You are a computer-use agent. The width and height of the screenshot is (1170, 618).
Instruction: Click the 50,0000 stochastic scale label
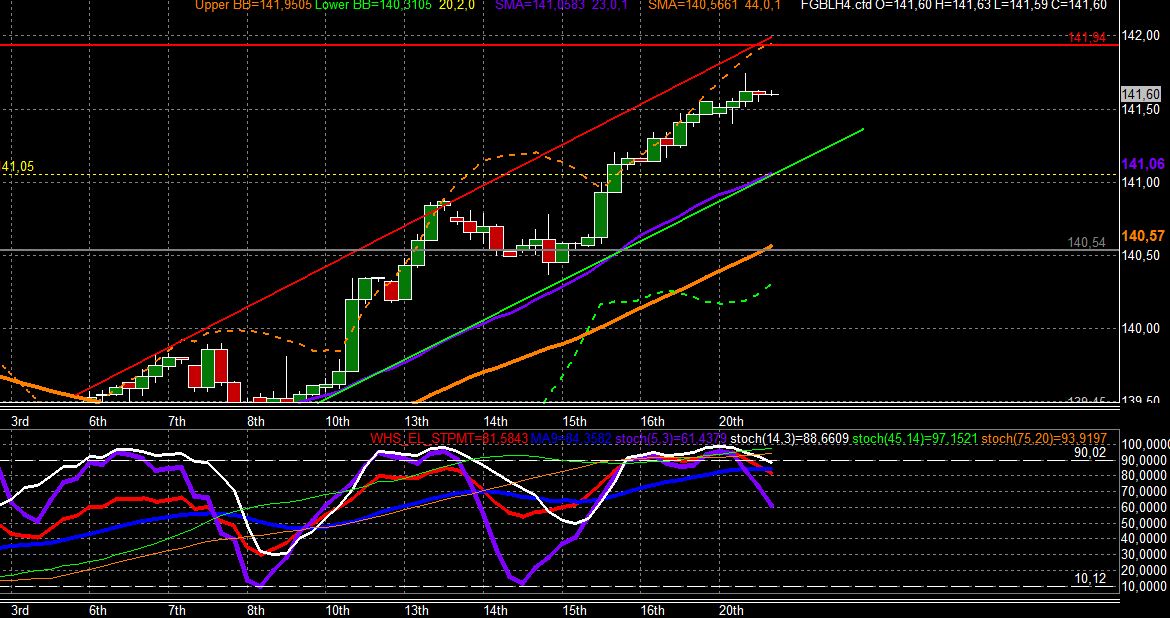(1146, 522)
